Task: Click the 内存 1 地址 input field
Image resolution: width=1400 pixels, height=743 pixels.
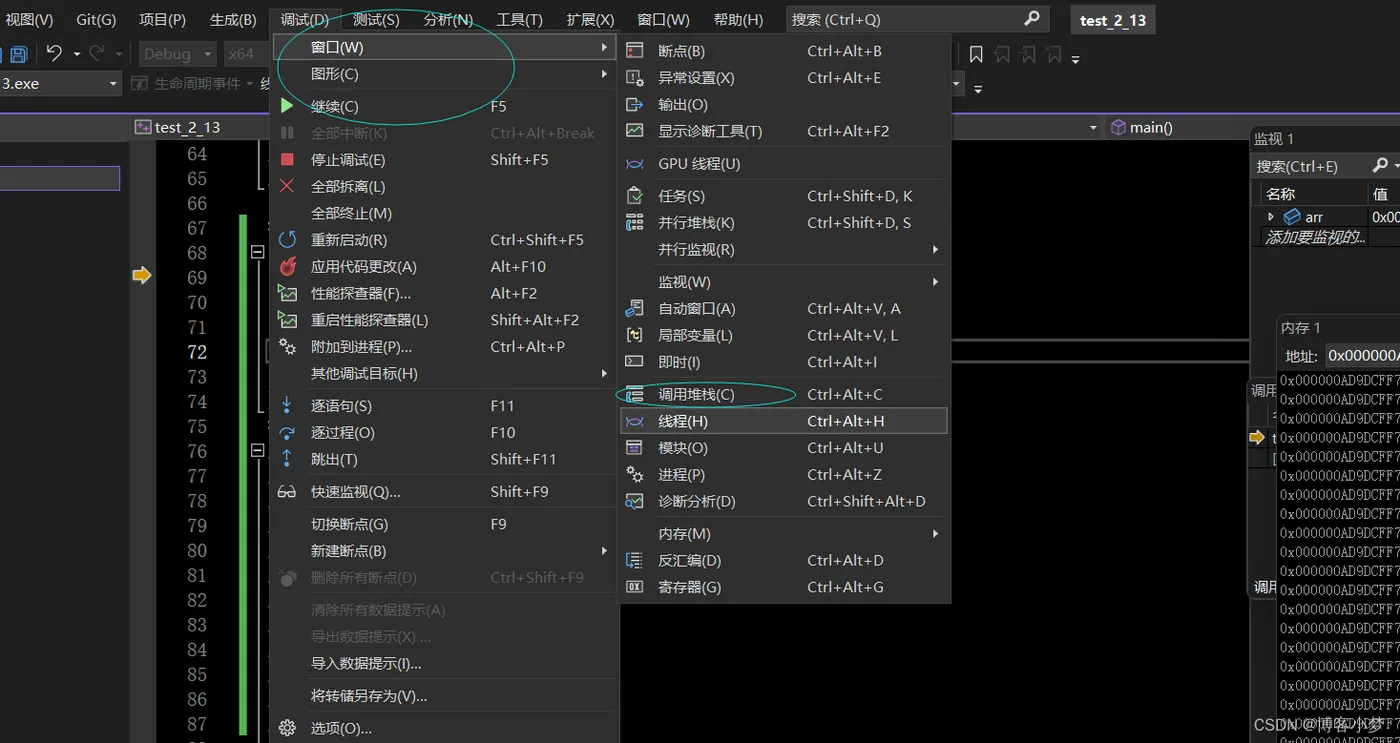Action: coord(1361,355)
